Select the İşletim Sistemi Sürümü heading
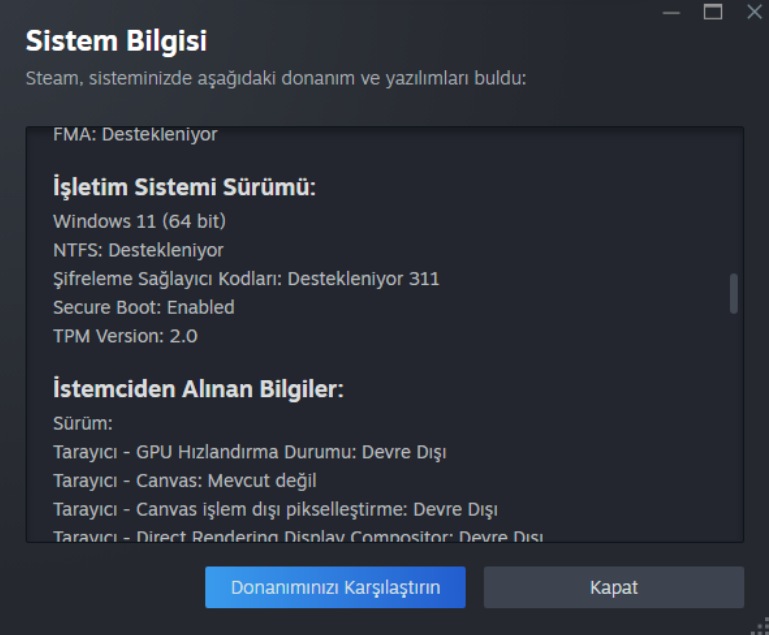 [x=184, y=187]
